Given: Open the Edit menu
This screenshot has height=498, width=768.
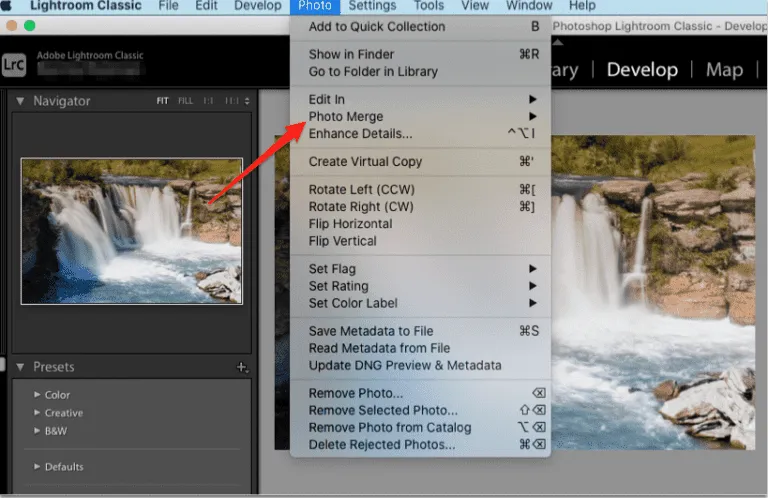Looking at the screenshot, I should (206, 6).
